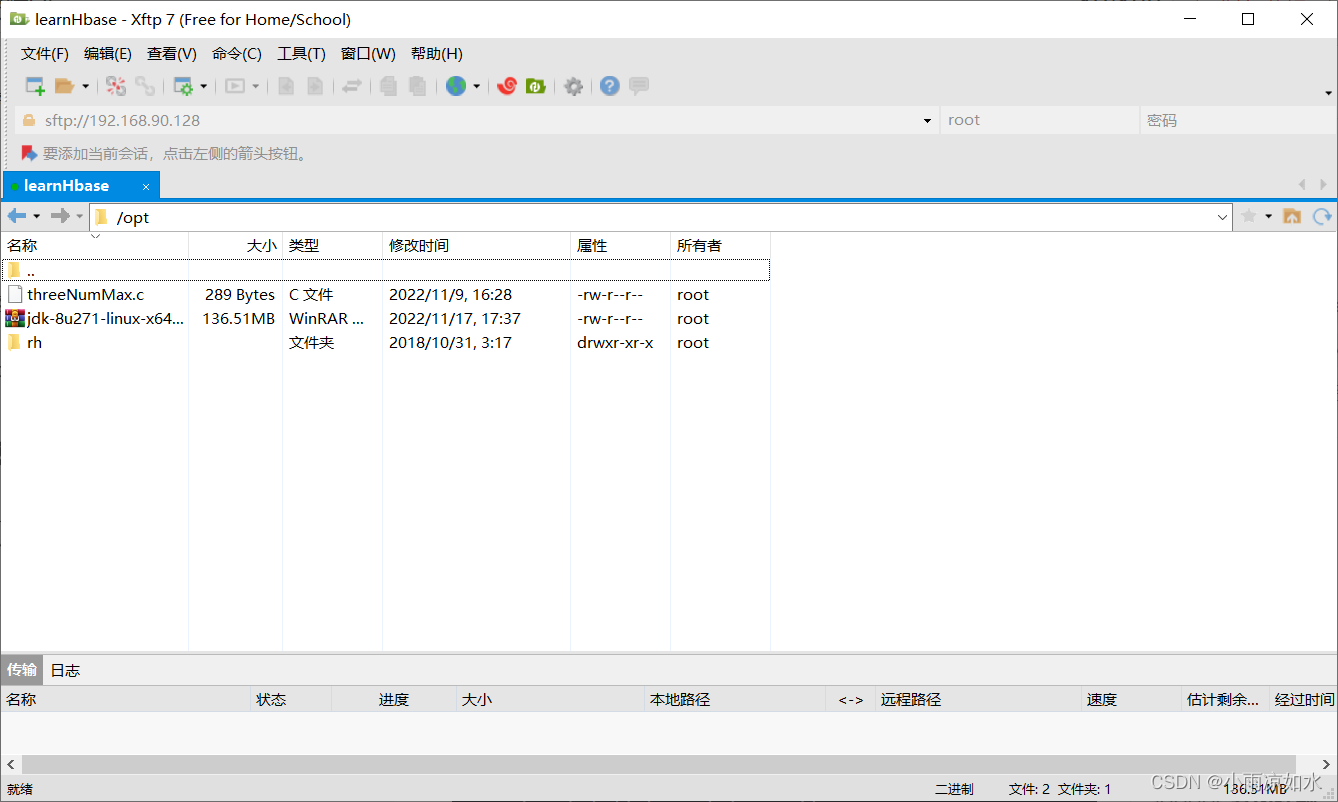This screenshot has width=1338, height=802.
Task: Open the 命令(C) menu
Action: [237, 54]
